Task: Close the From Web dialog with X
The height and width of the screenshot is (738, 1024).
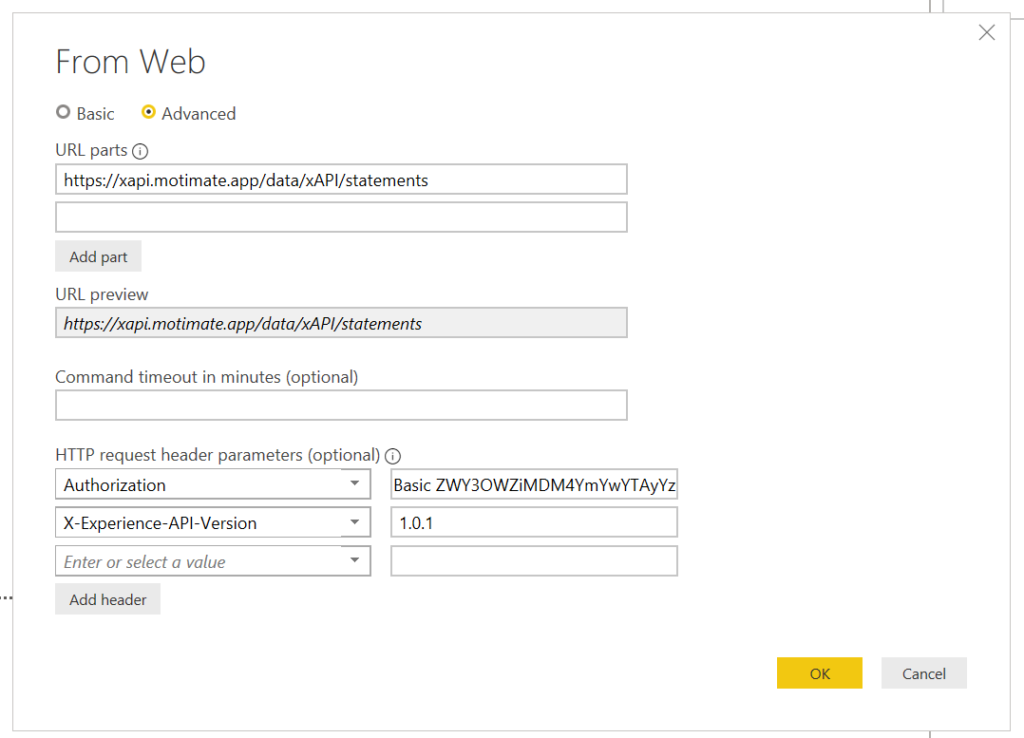Action: pos(986,33)
